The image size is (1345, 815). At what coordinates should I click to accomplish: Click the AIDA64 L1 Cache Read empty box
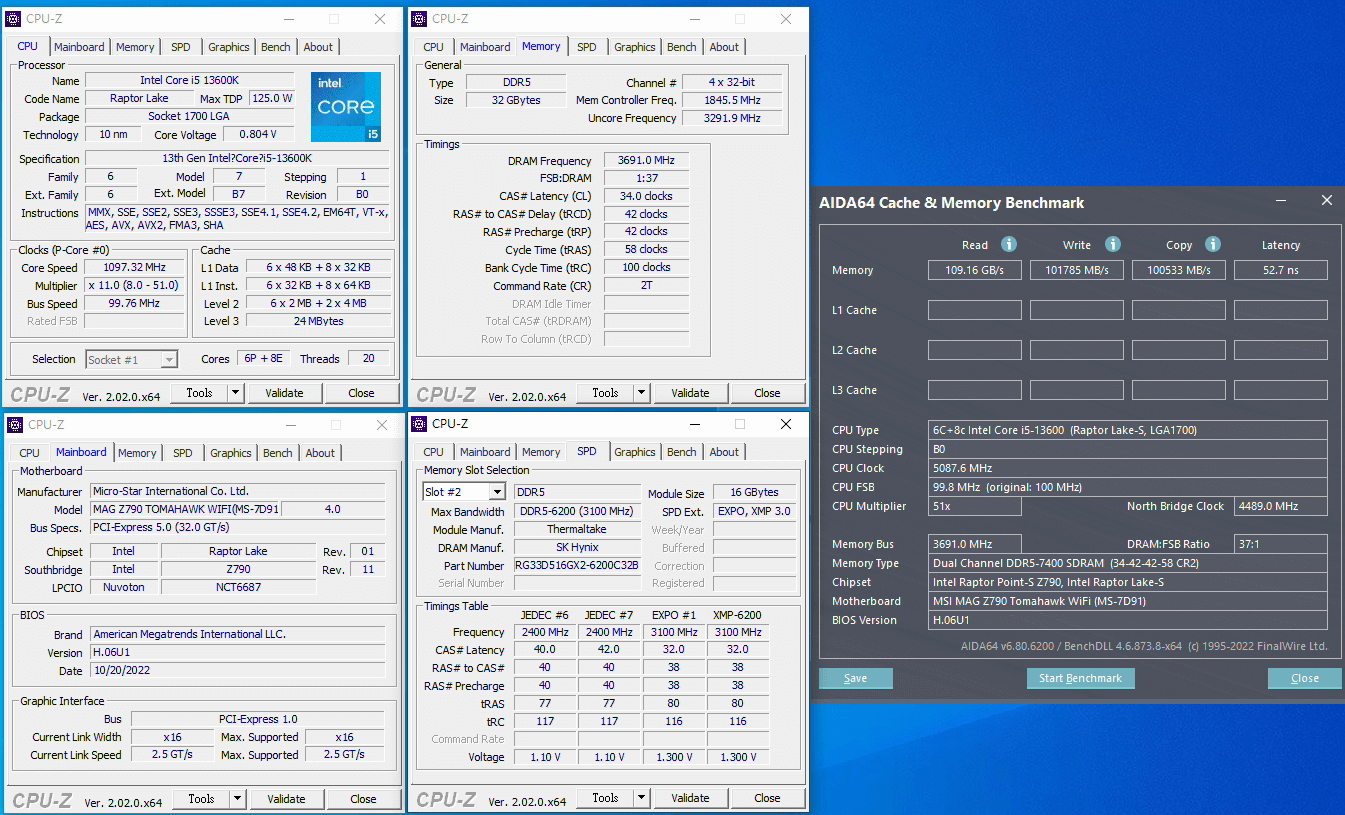pos(975,310)
